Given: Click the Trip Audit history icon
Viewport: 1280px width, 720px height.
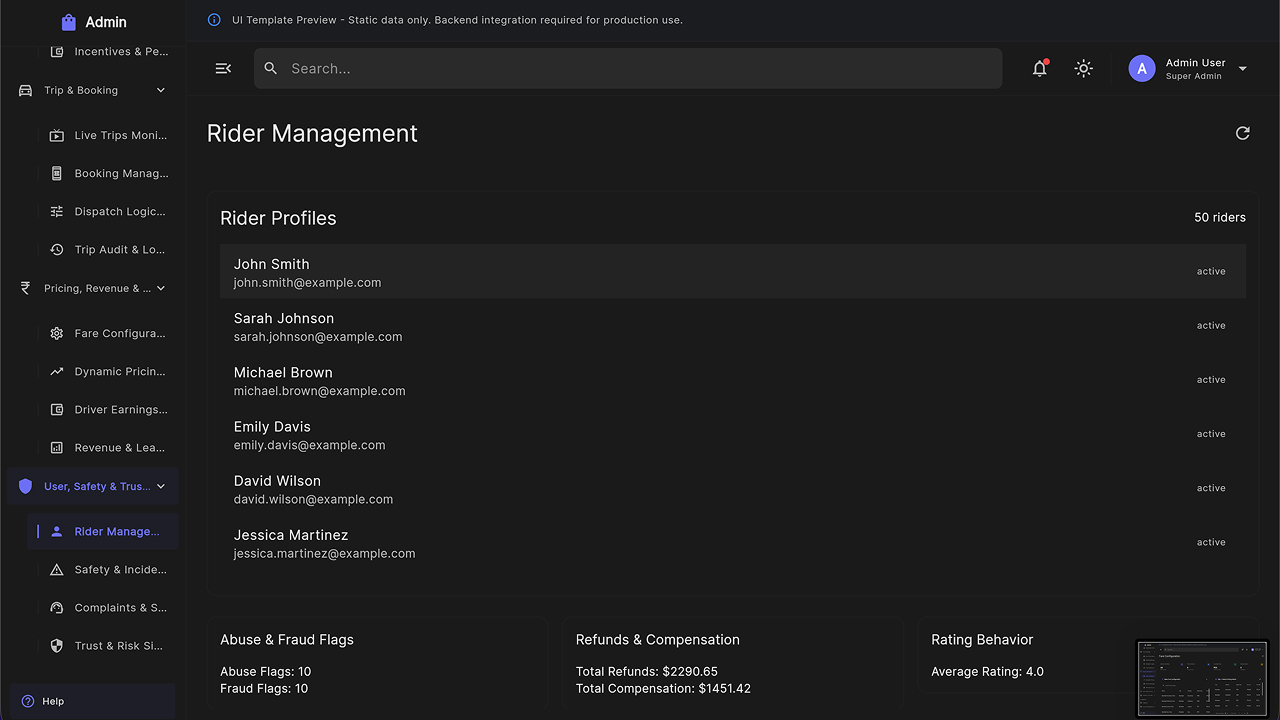Looking at the screenshot, I should coord(56,249).
